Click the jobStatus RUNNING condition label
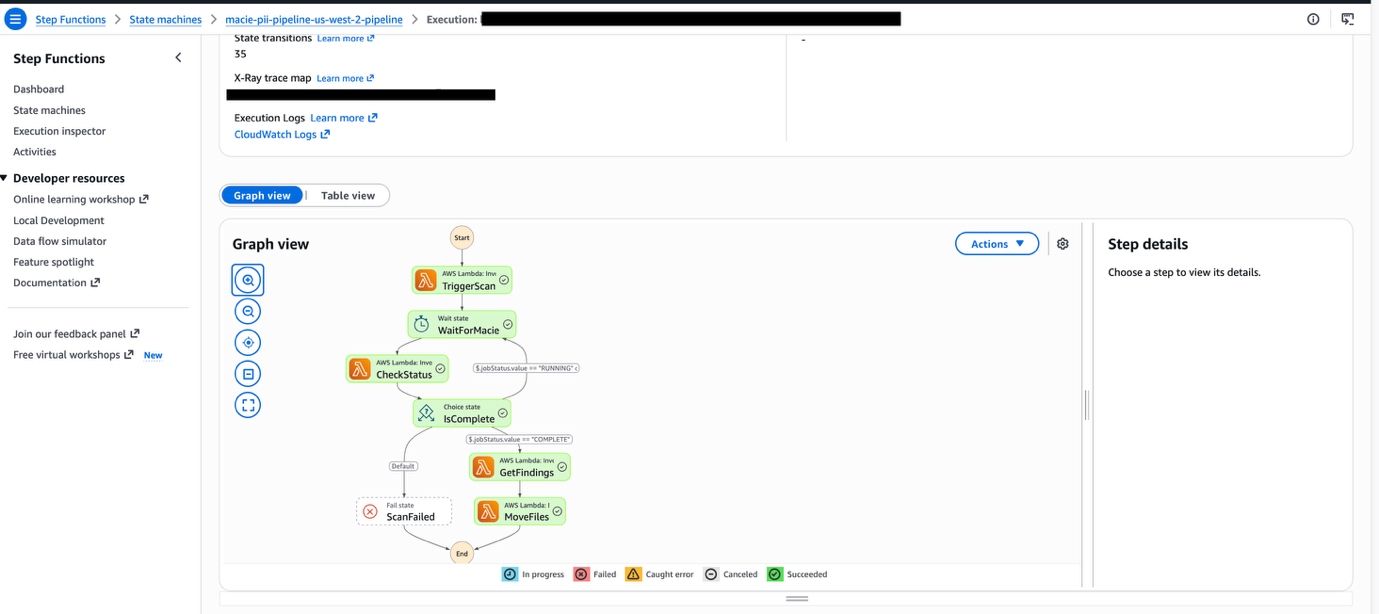This screenshot has width=1379, height=614. (526, 368)
